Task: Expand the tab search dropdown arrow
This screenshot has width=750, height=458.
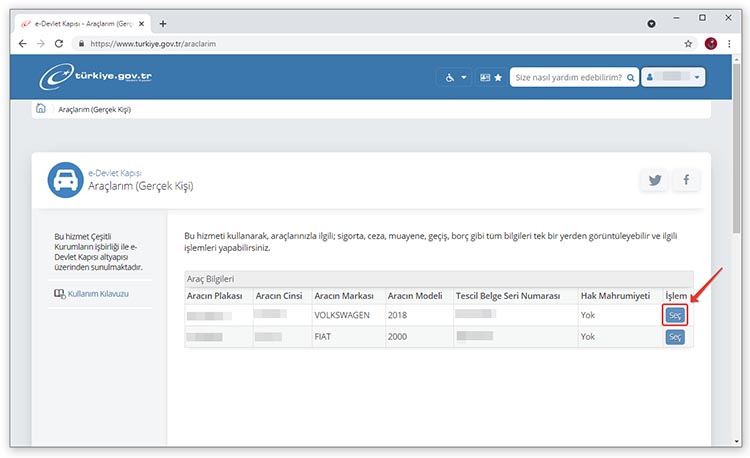Action: tap(652, 23)
